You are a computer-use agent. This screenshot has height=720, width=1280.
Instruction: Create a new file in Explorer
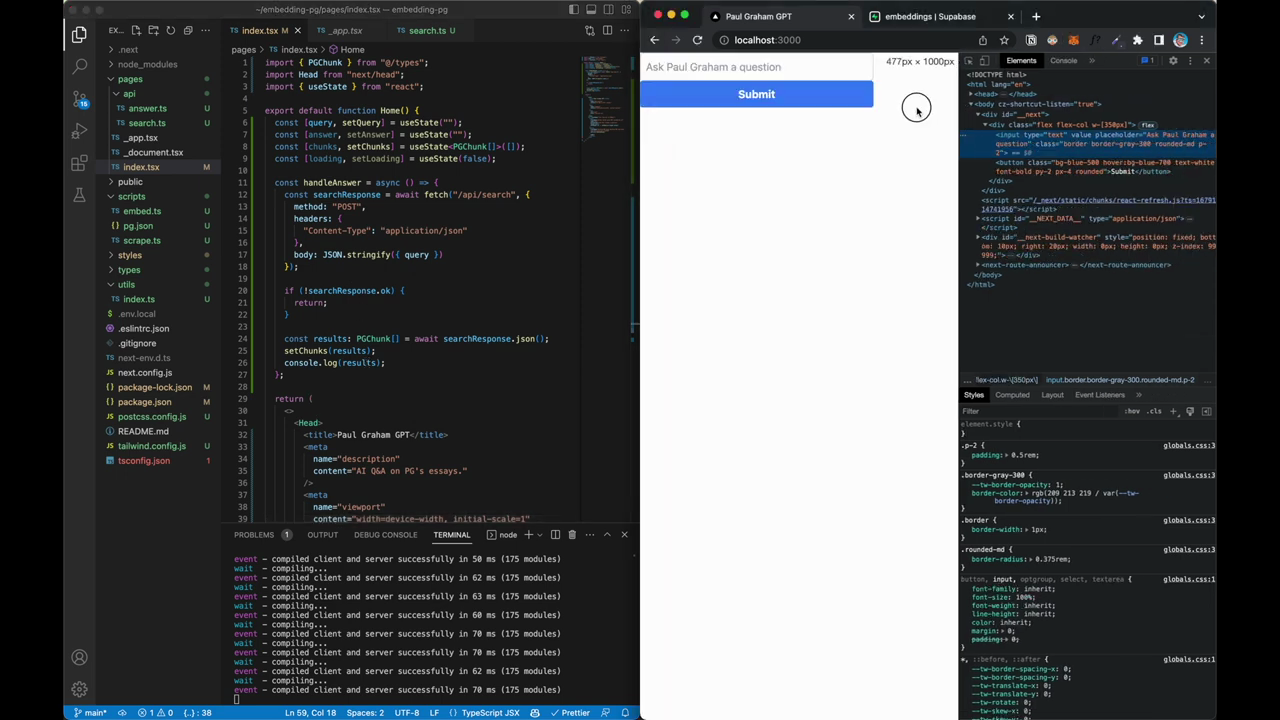point(136,31)
